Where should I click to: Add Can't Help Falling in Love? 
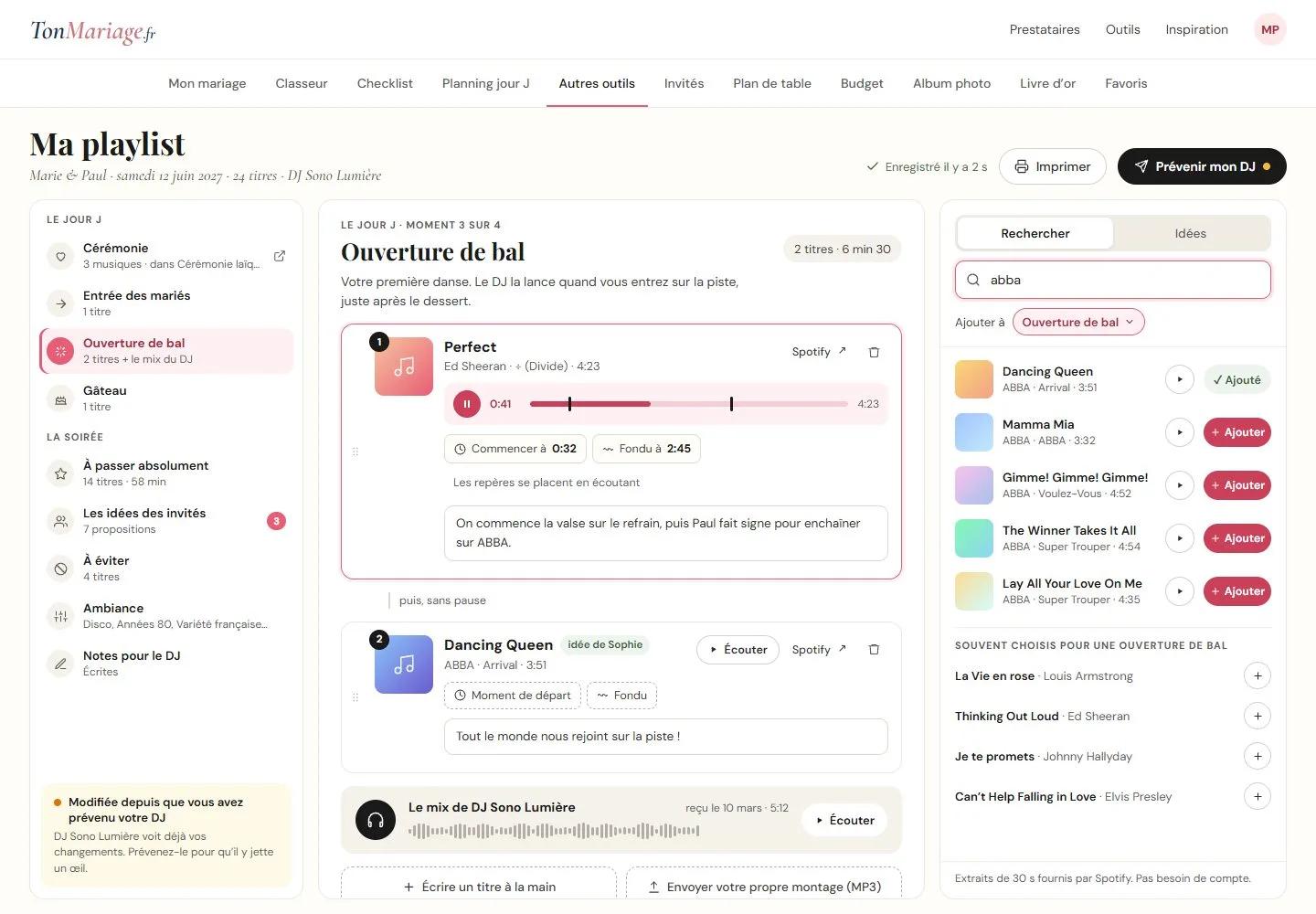(x=1258, y=797)
